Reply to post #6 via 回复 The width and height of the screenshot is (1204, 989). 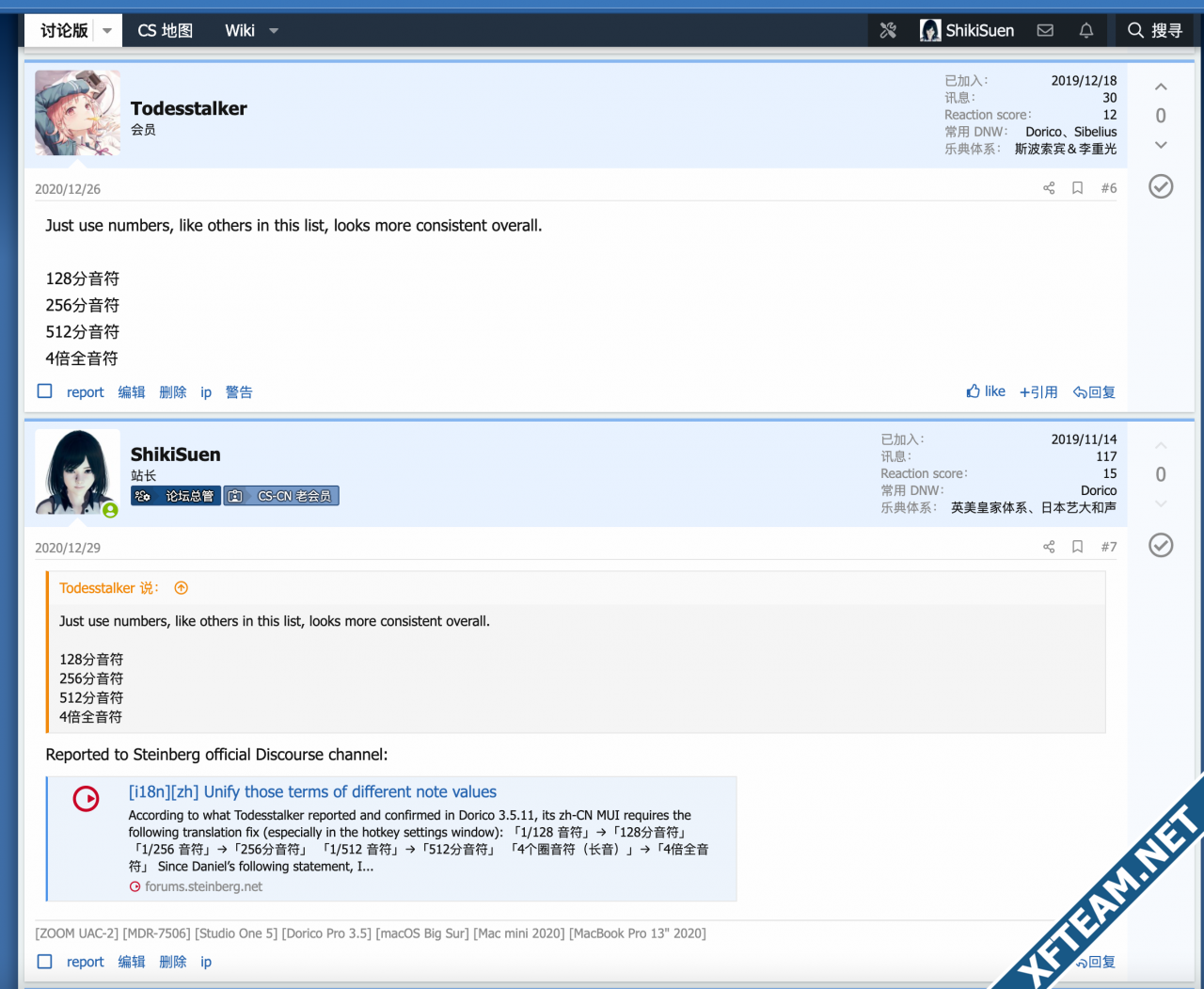[1094, 392]
